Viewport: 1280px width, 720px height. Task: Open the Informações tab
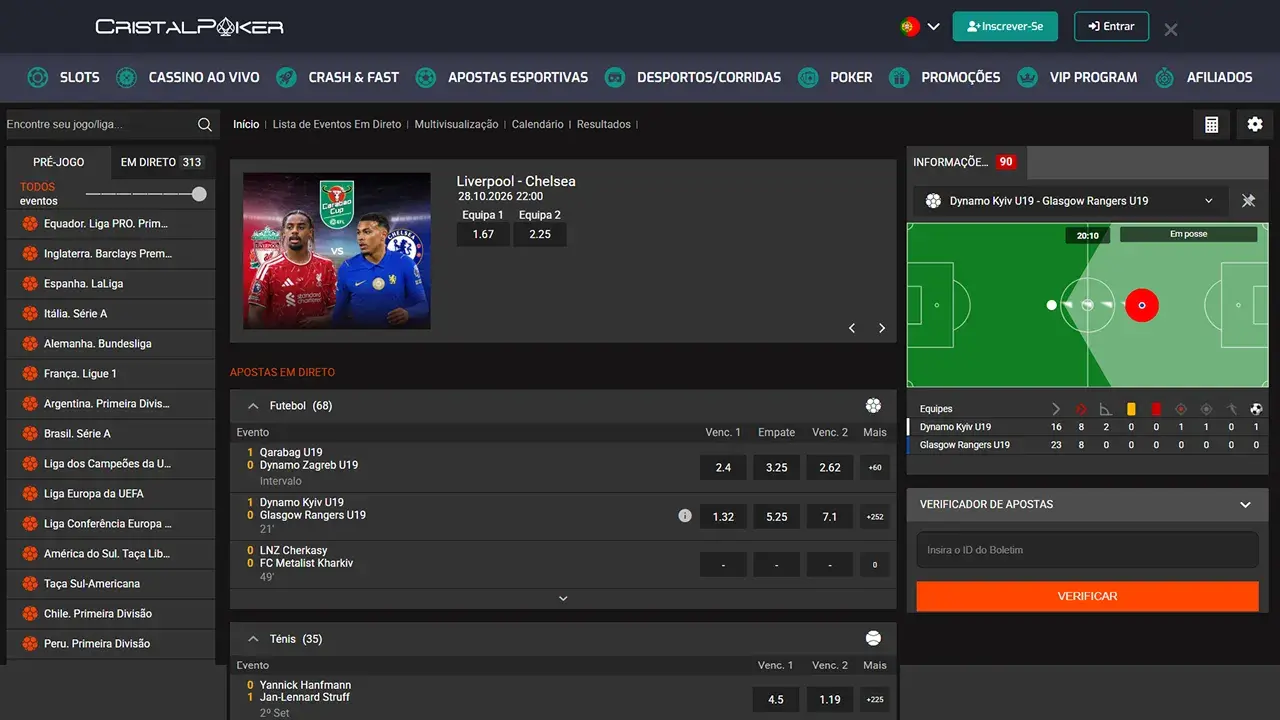[x=966, y=162]
